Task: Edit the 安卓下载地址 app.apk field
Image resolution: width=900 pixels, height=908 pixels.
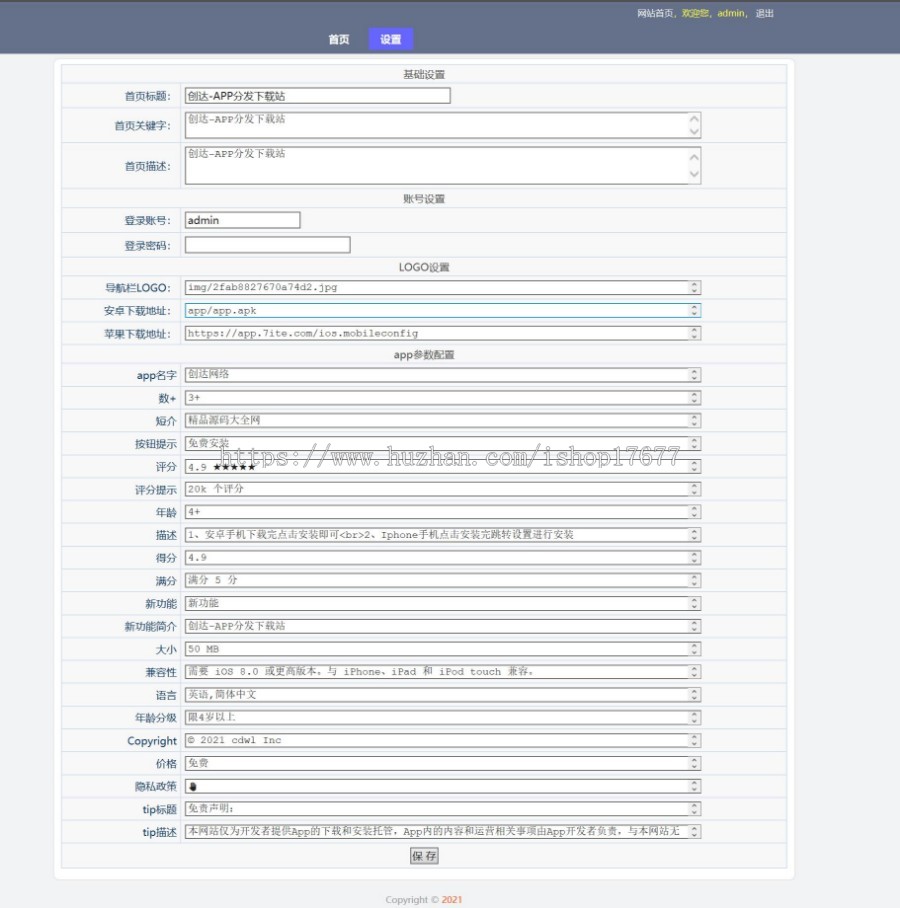Action: click(442, 310)
